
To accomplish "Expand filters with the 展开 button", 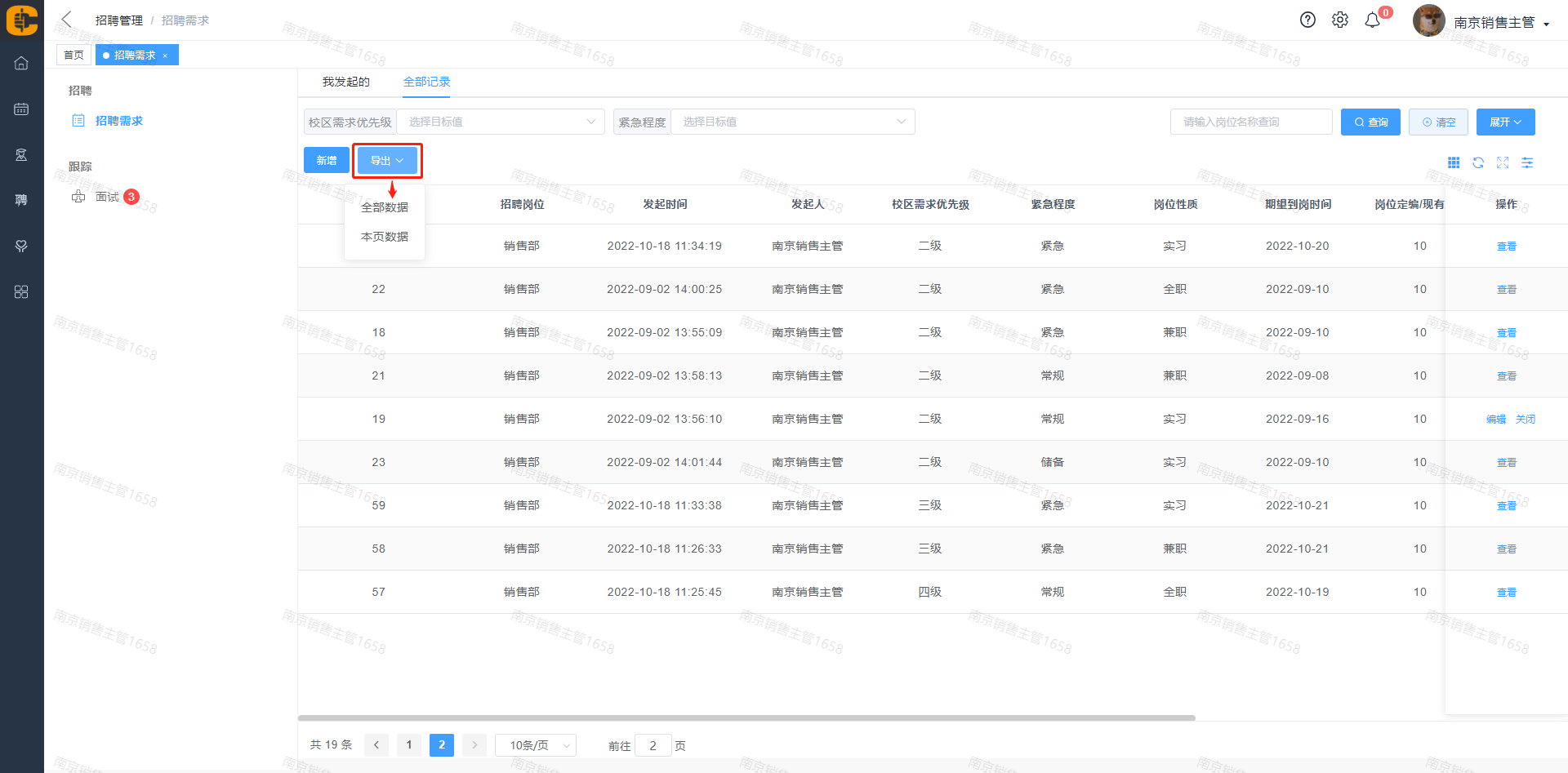I will [x=1505, y=122].
